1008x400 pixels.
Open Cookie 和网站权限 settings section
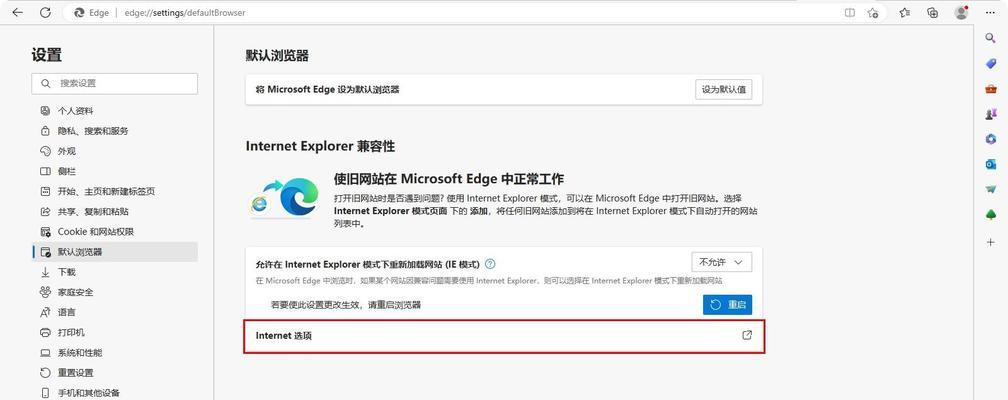click(115, 232)
